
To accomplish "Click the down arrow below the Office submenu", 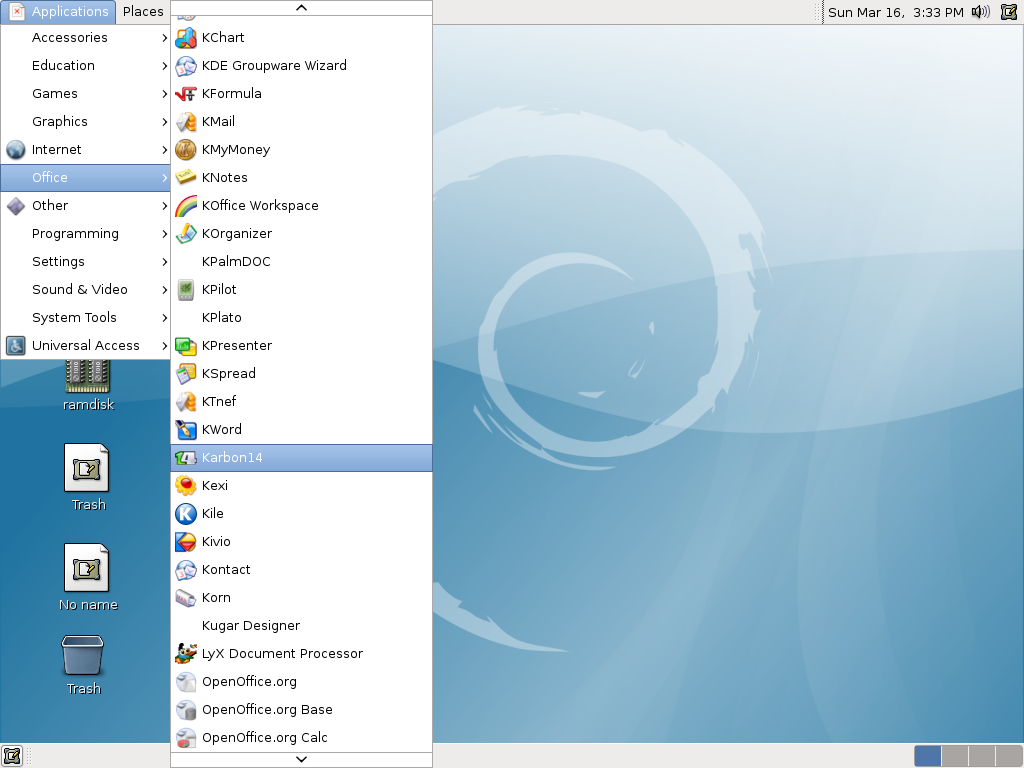I will click(x=301, y=760).
